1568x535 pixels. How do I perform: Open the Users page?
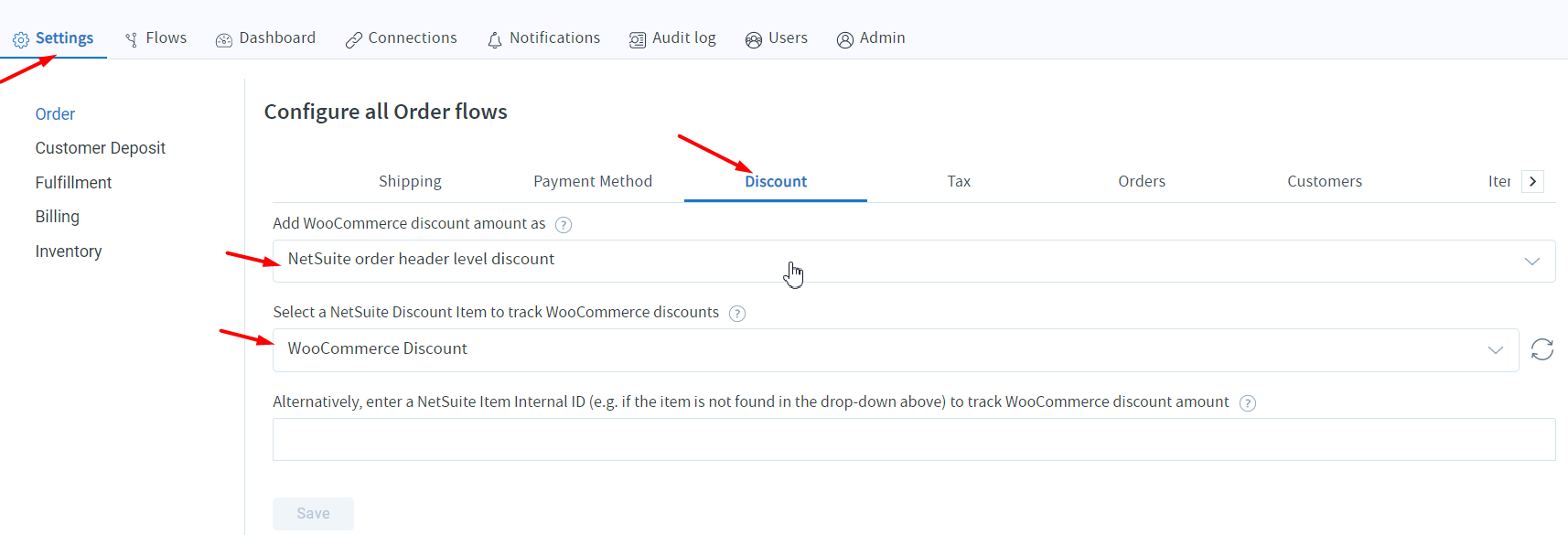(777, 38)
